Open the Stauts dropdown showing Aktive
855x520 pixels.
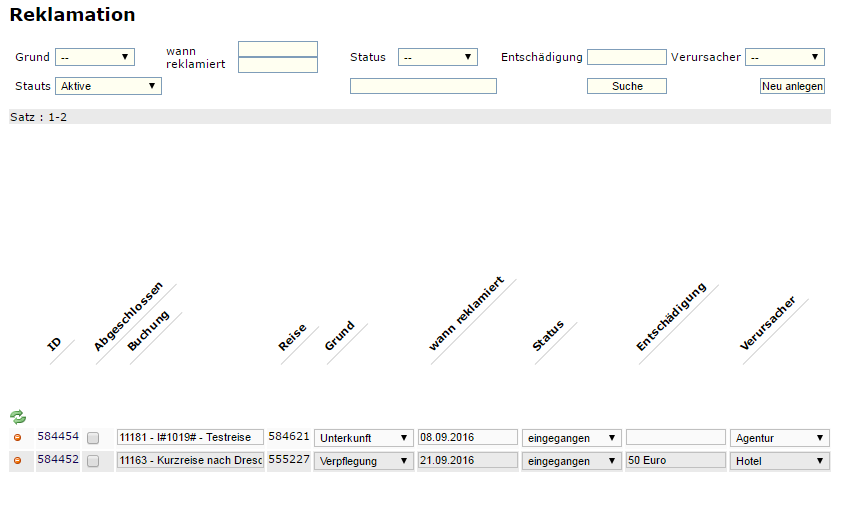tap(108, 86)
